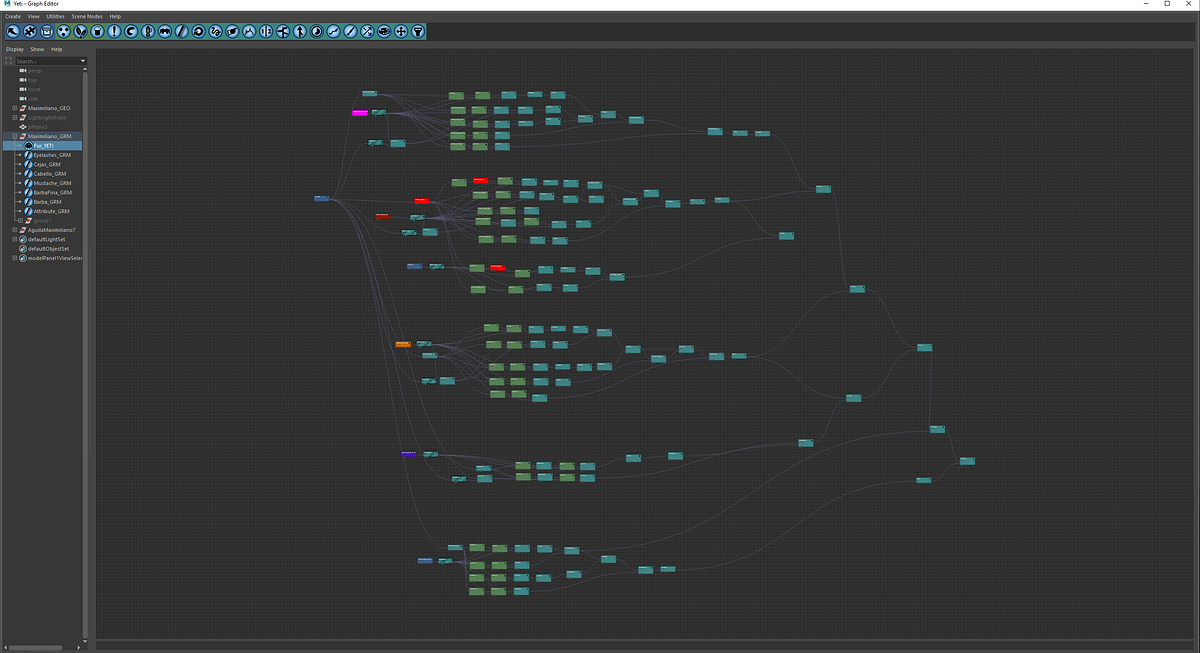1200x653 pixels.
Task: Open the Display menu in the outliner
Action: coord(15,49)
